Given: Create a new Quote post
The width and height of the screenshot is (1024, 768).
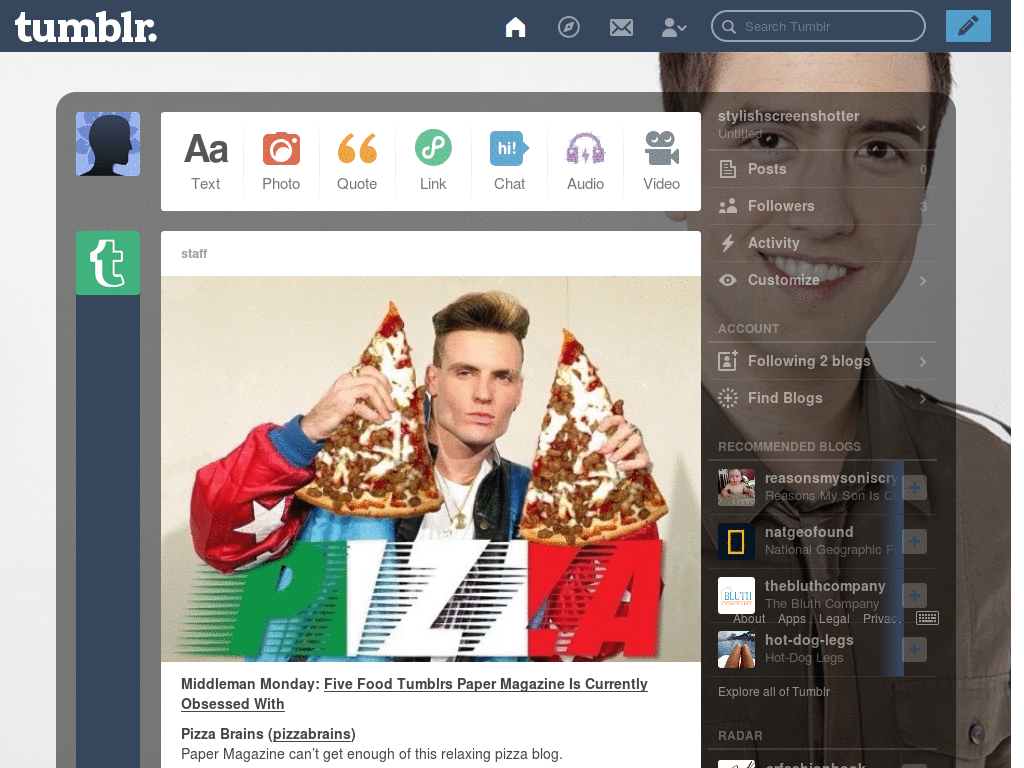Looking at the screenshot, I should [x=357, y=161].
